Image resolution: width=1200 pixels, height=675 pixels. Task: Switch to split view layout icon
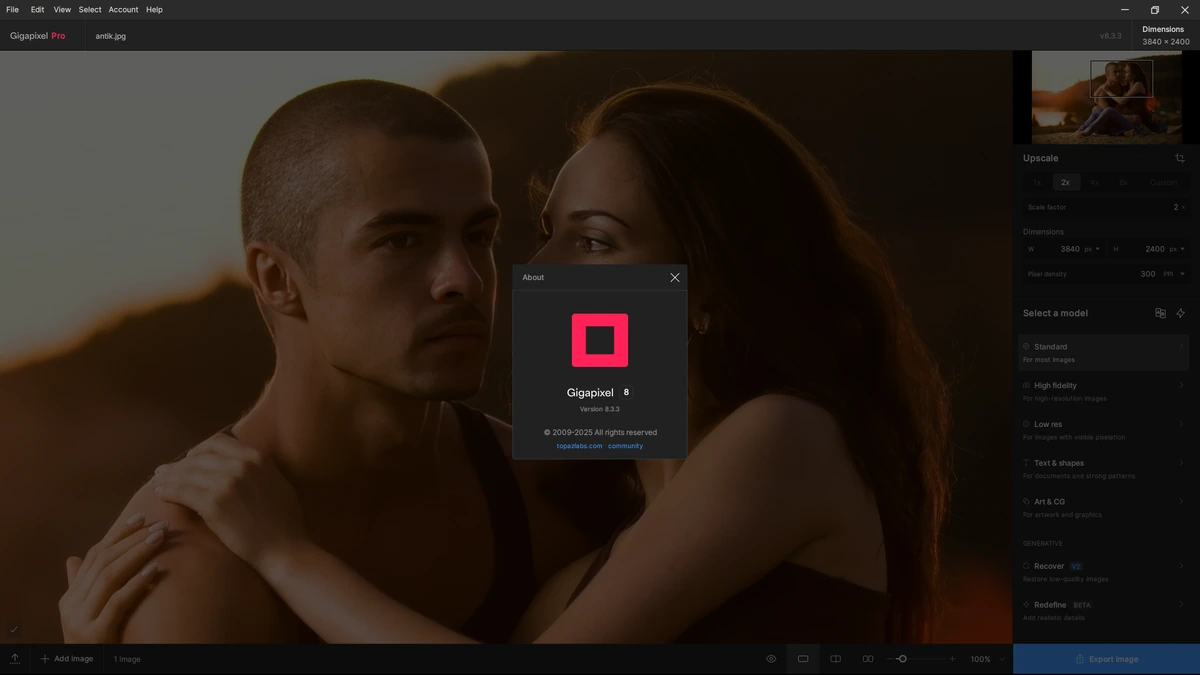click(836, 659)
